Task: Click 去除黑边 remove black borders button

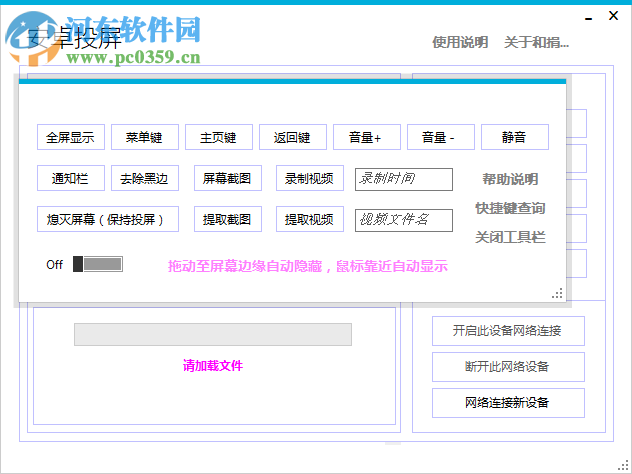Action: tap(145, 178)
